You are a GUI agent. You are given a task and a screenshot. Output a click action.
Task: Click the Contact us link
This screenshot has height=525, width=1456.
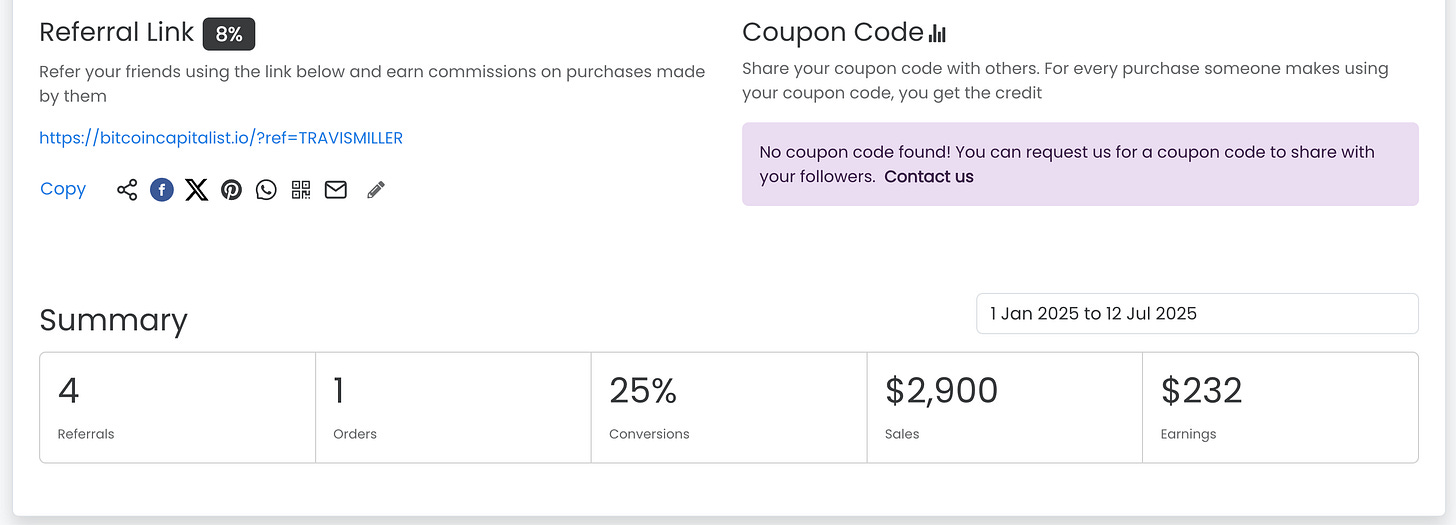pyautogui.click(x=929, y=177)
